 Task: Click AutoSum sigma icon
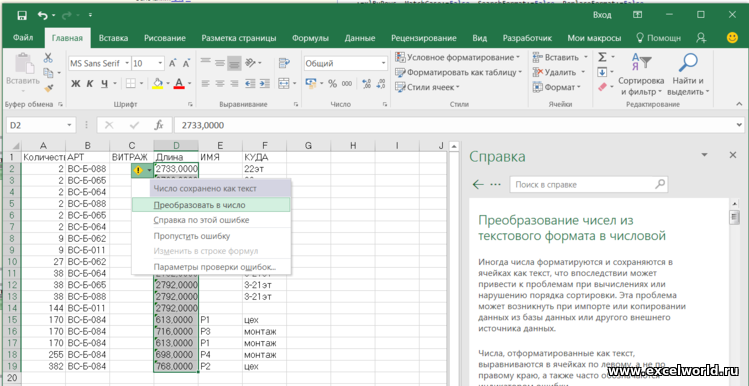click(x=602, y=57)
